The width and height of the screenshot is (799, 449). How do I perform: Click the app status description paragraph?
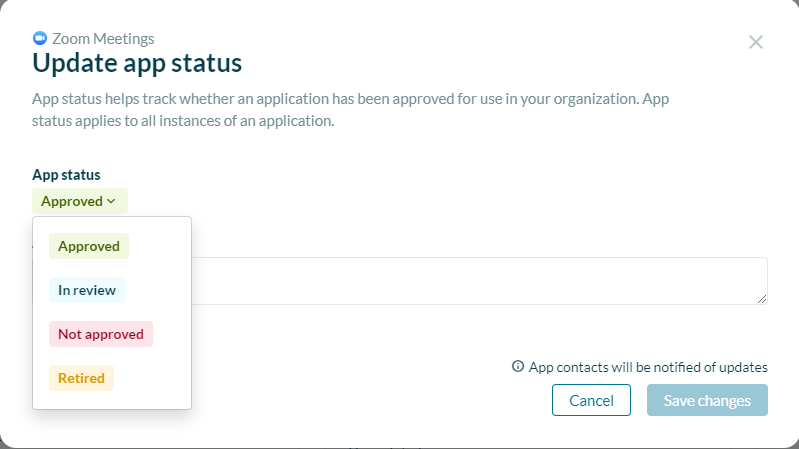click(351, 110)
